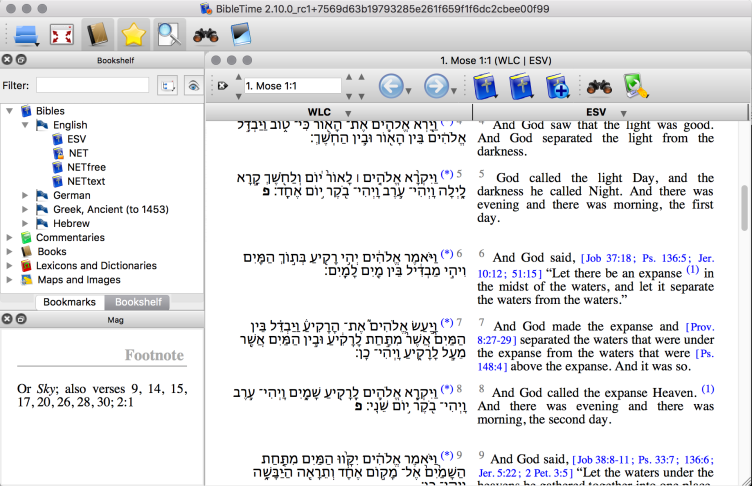
Task: Click the green display settings magnifier icon
Action: pyautogui.click(x=636, y=86)
